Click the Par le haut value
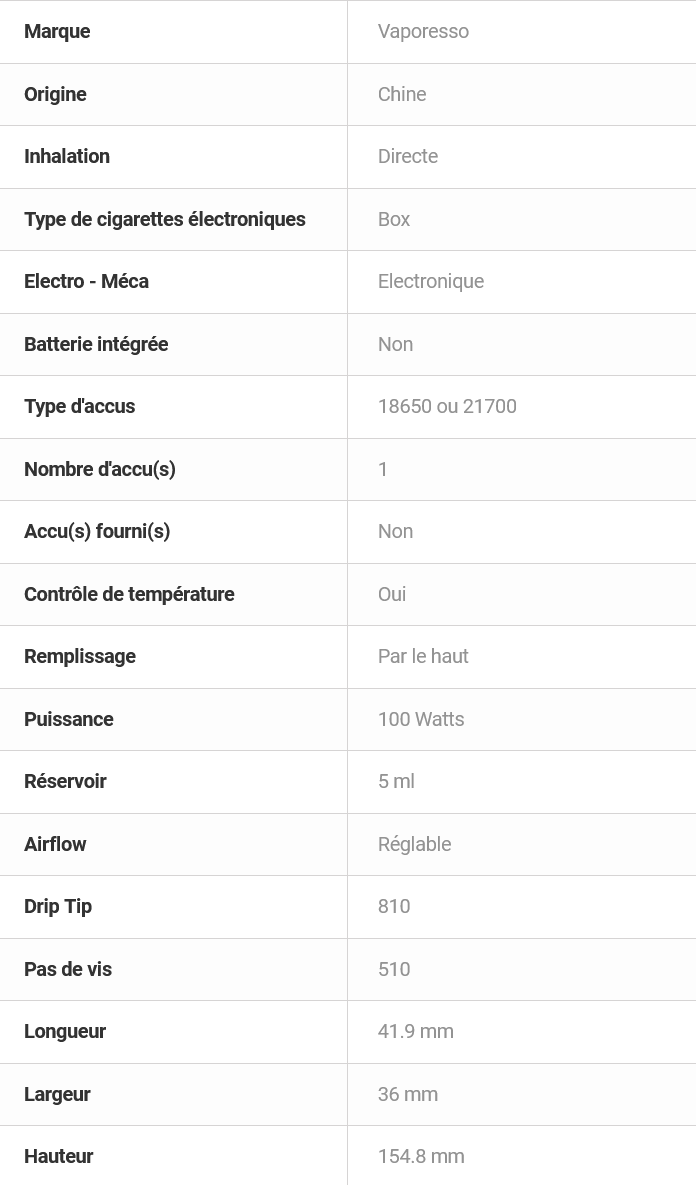This screenshot has height=1185, width=696. coord(423,656)
